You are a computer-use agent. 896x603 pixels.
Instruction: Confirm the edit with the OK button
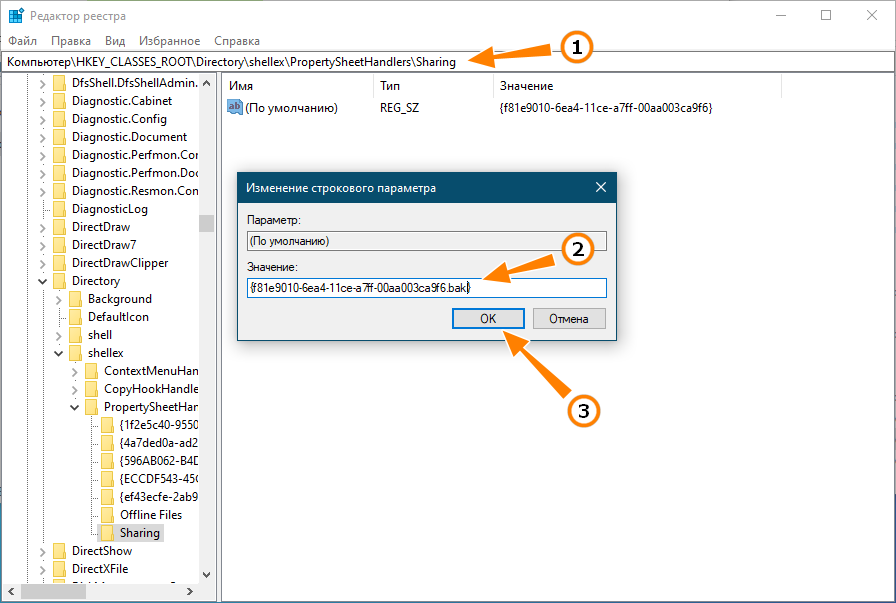tap(488, 318)
